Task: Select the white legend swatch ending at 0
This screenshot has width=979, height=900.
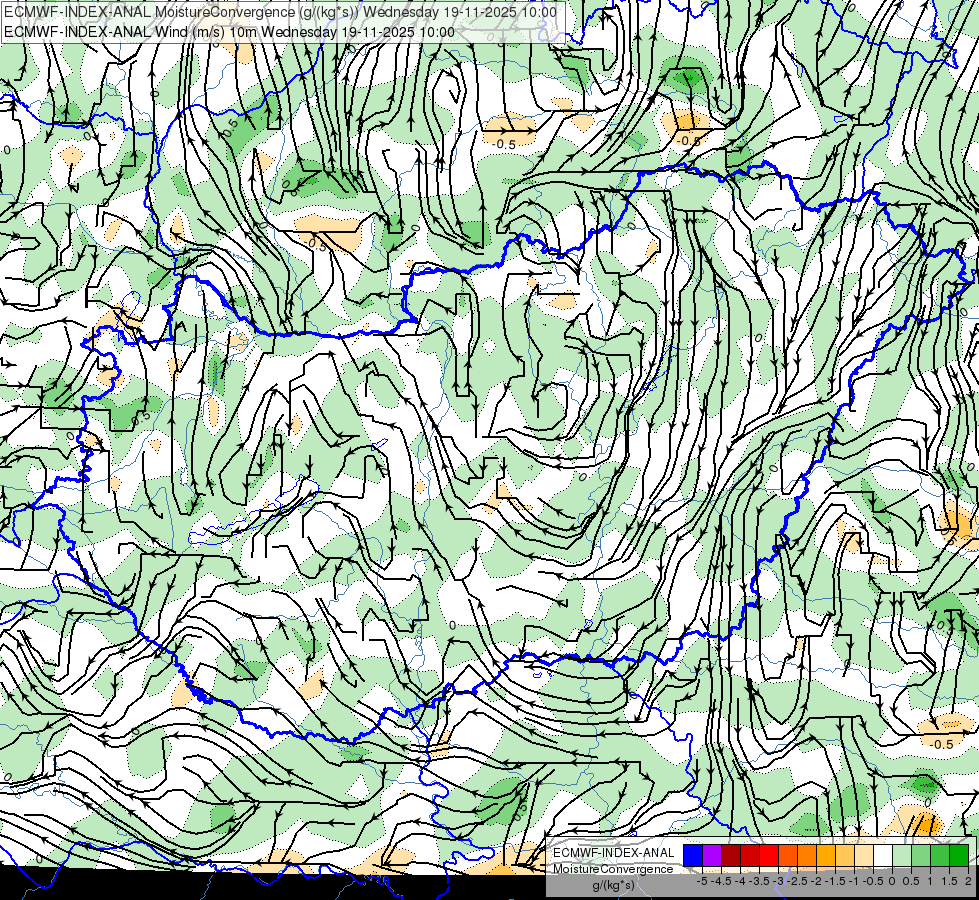Action: (883, 856)
